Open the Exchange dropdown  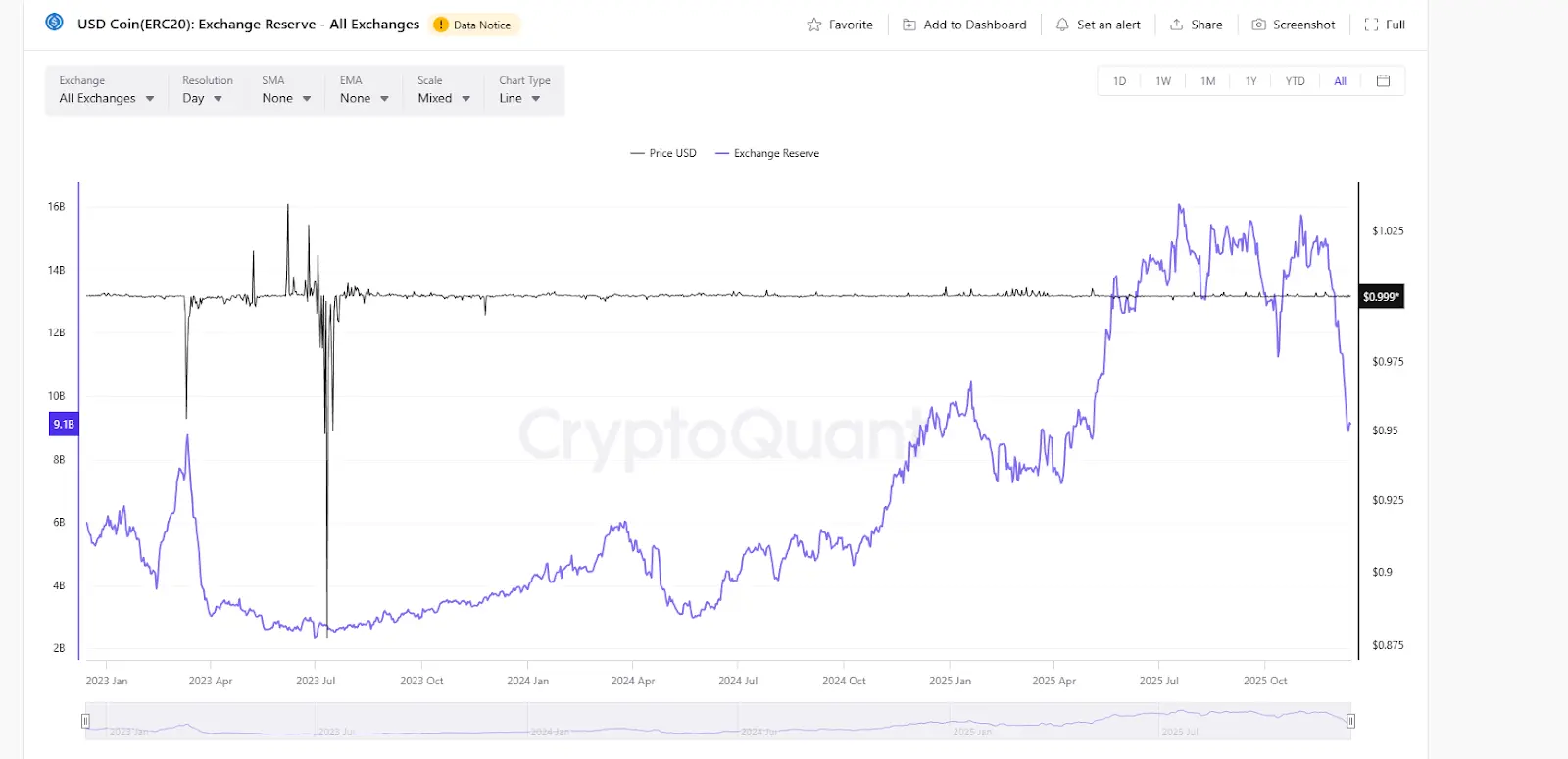(x=106, y=98)
